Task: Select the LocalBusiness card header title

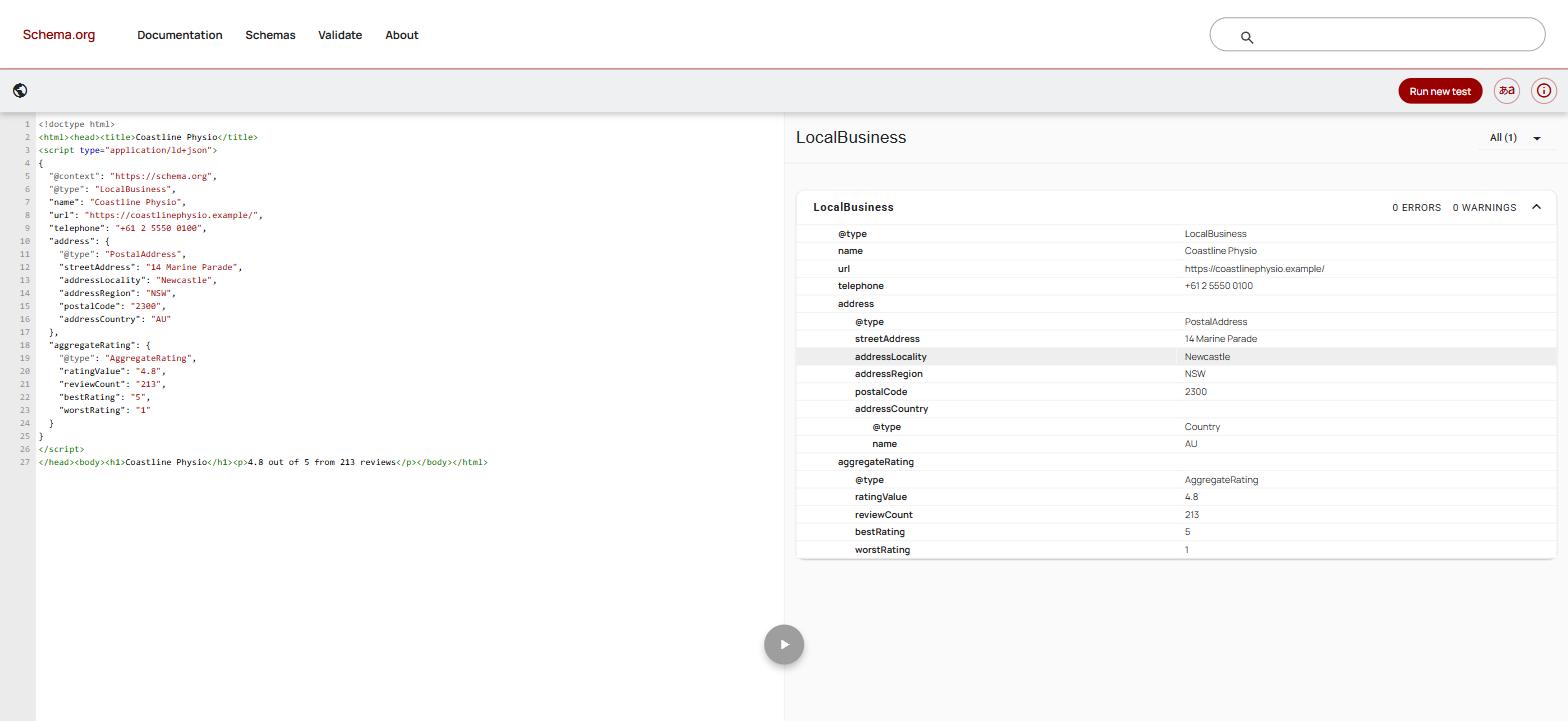Action: coord(853,207)
